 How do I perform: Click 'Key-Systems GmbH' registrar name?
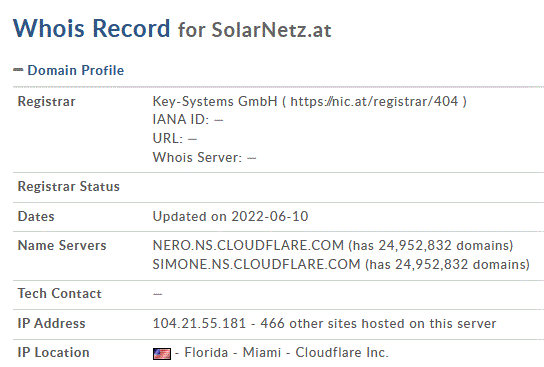point(215,101)
